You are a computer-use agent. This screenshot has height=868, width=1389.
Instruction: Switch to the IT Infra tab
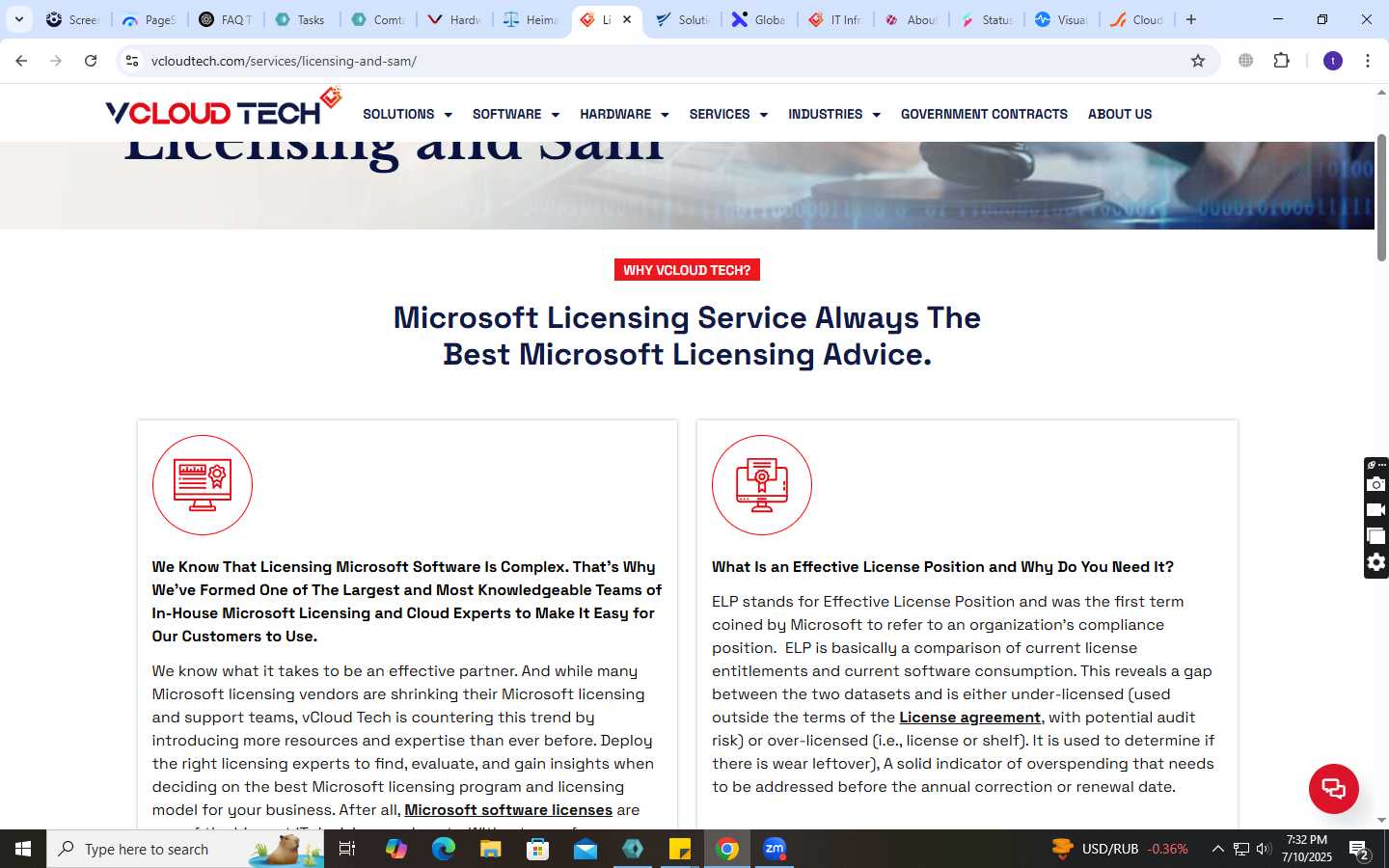(x=835, y=19)
